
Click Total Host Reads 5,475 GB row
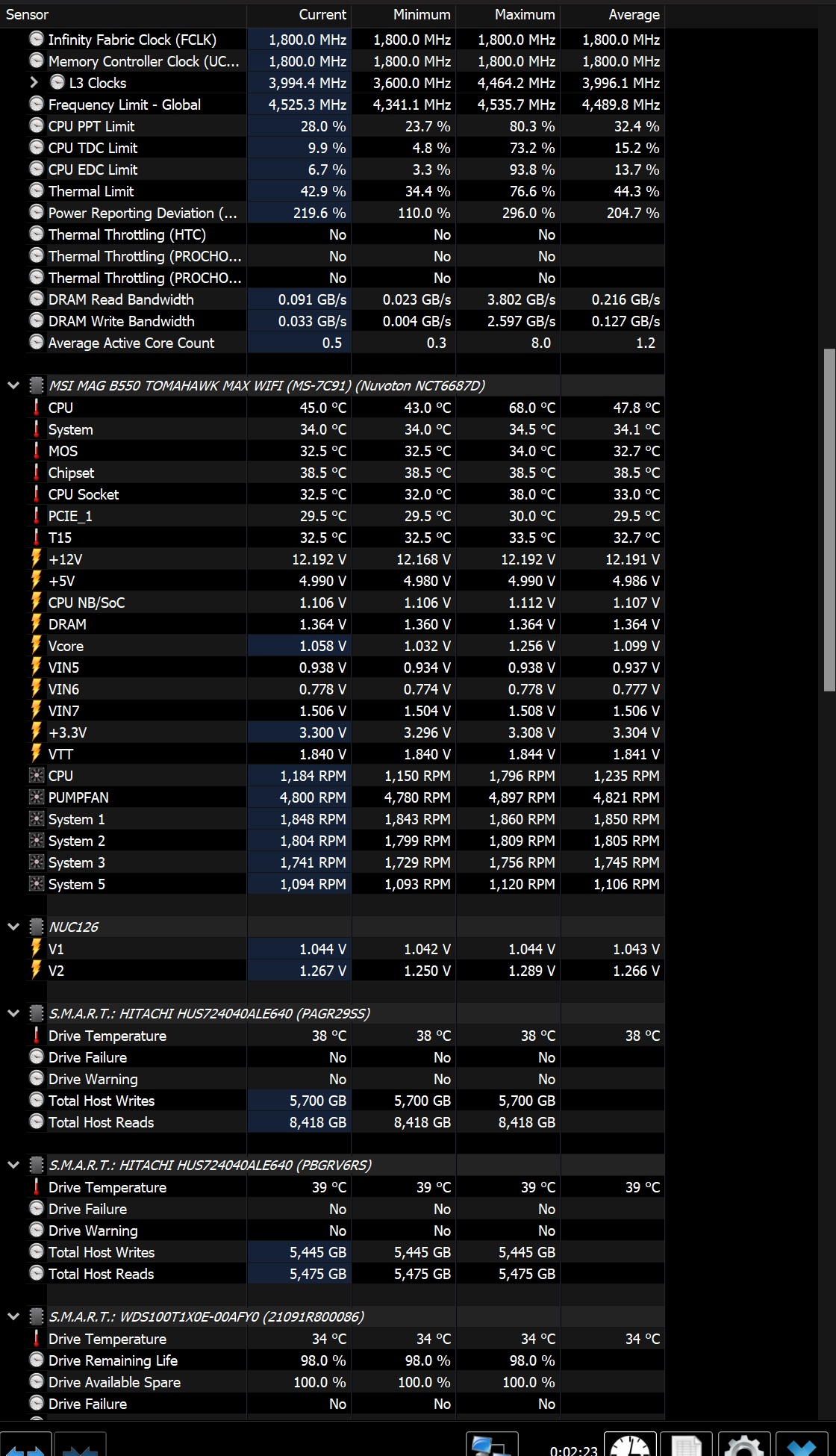332,1274
